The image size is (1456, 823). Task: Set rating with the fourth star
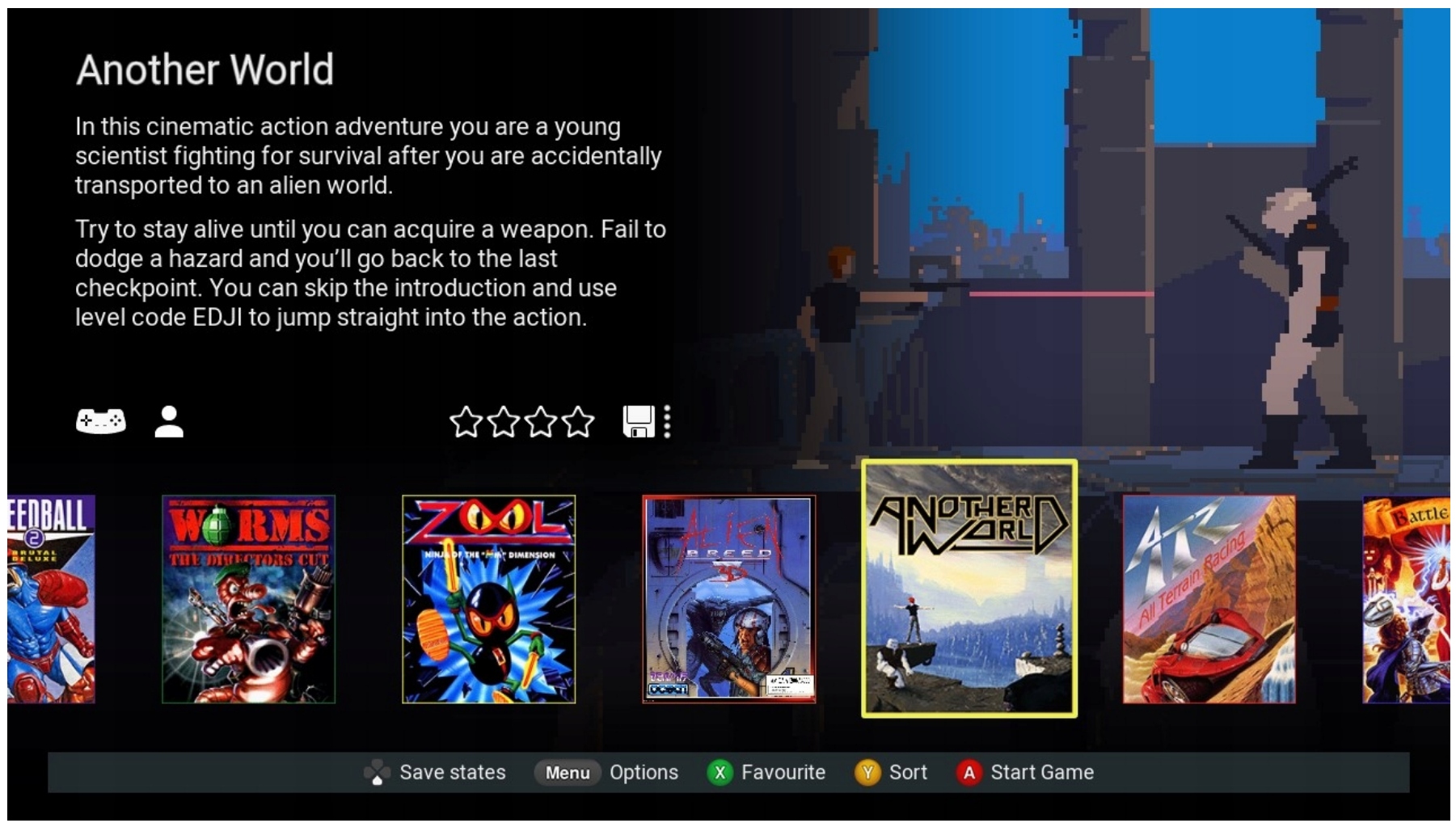(578, 421)
